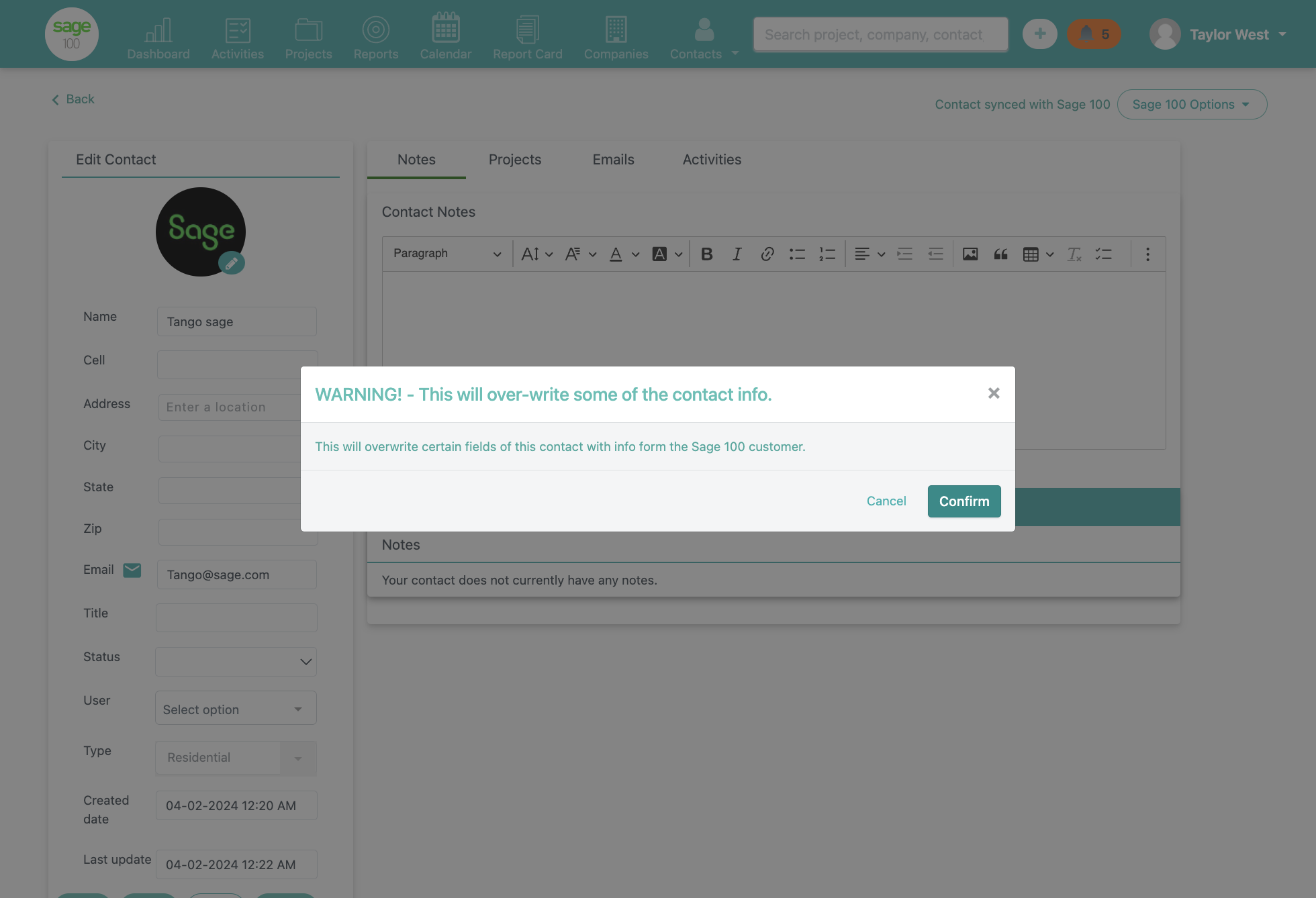Switch to the Activities tab

tap(712, 160)
